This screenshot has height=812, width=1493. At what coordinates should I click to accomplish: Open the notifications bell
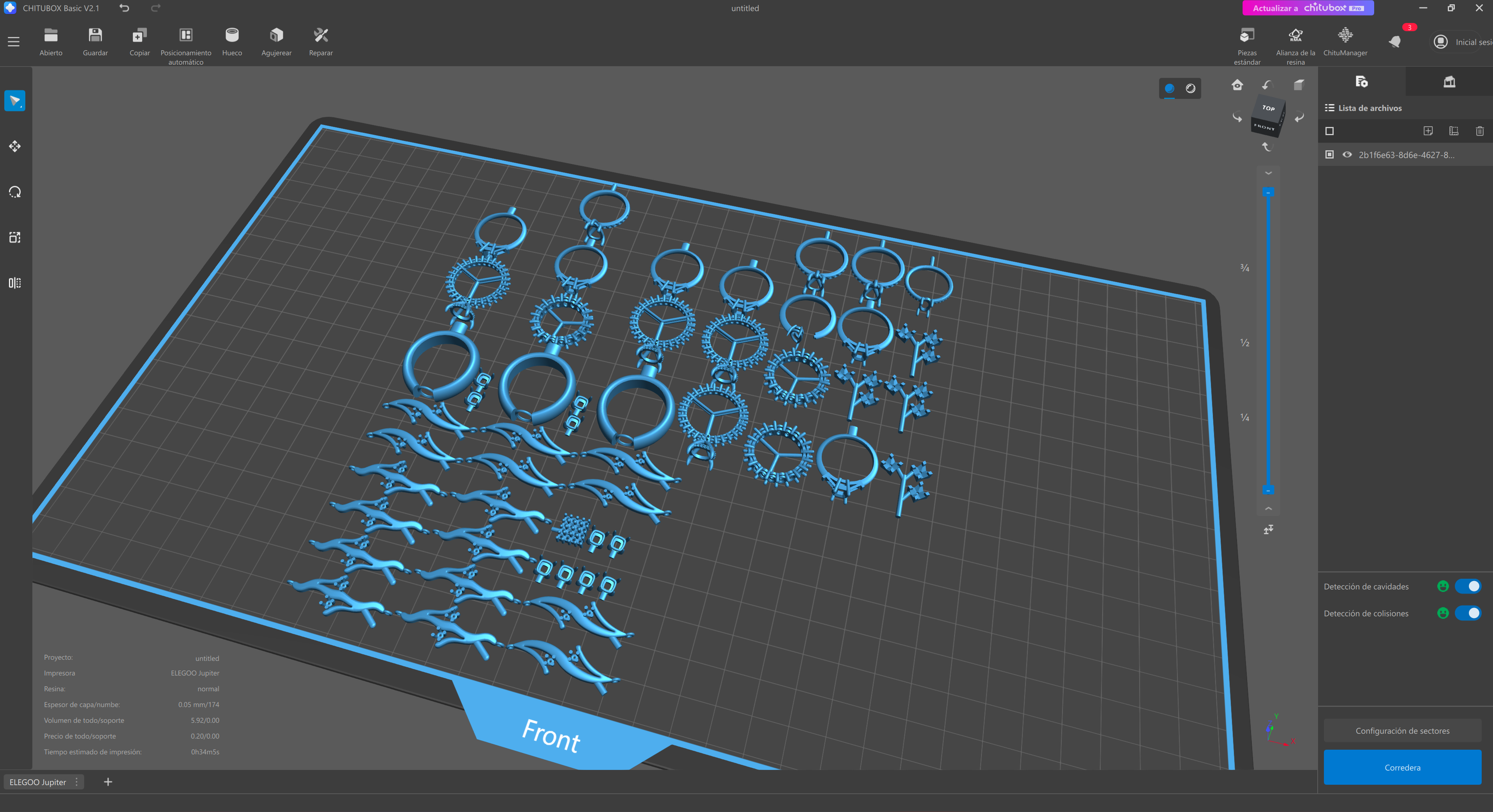pos(1395,42)
